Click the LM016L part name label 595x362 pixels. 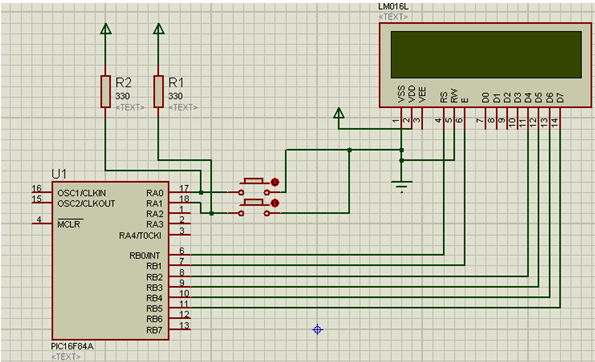pos(393,7)
